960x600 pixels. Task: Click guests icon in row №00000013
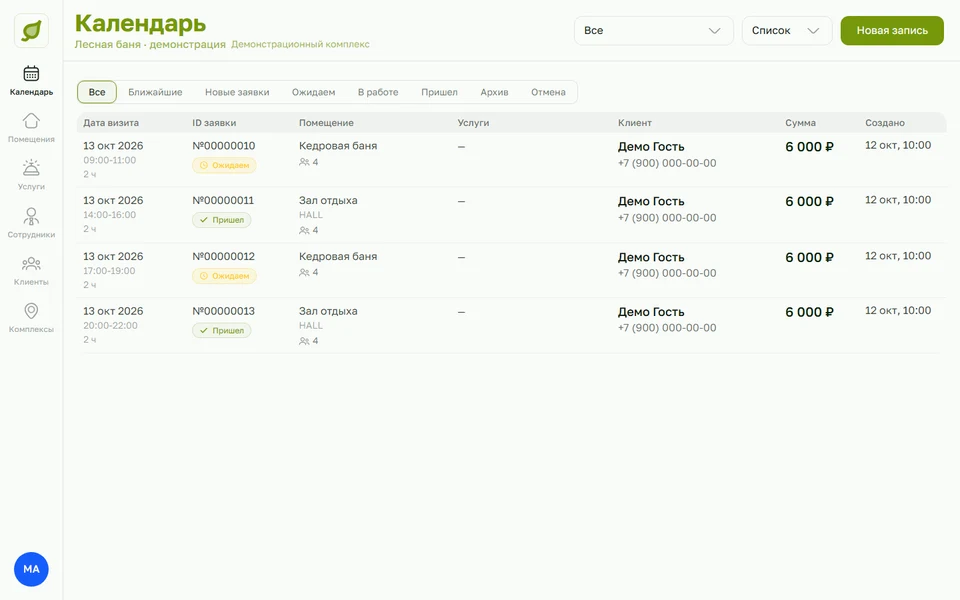coord(304,341)
